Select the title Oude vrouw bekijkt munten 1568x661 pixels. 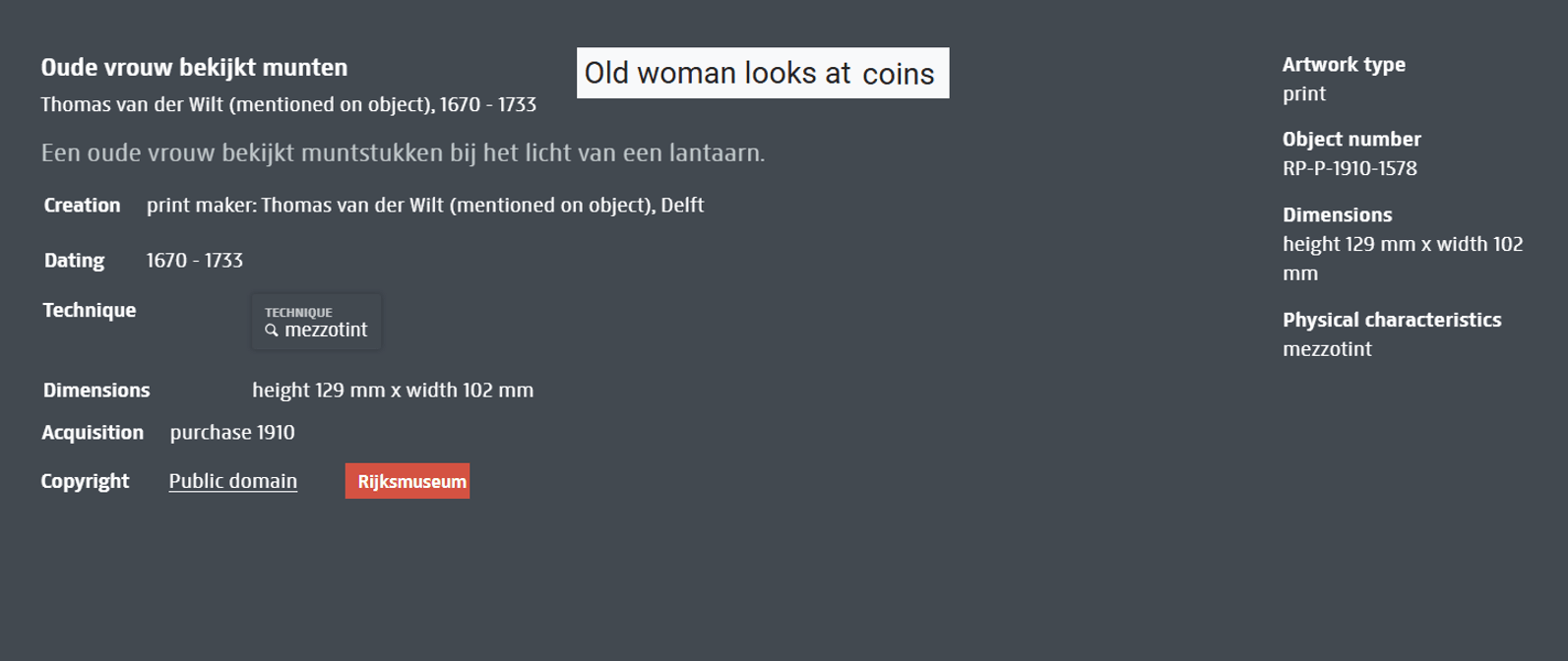tap(194, 68)
